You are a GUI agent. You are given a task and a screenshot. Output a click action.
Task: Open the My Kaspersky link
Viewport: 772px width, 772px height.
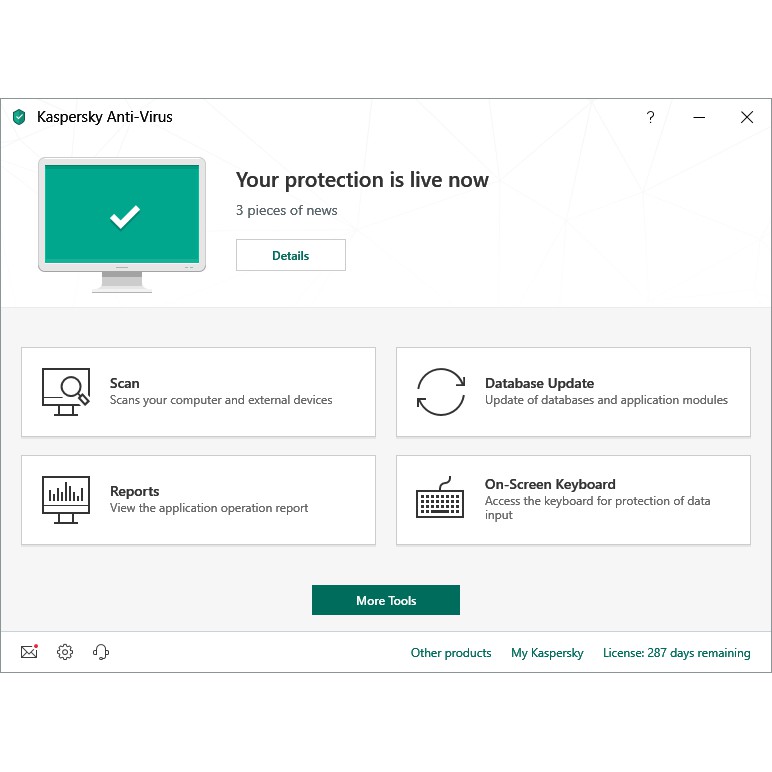[547, 653]
